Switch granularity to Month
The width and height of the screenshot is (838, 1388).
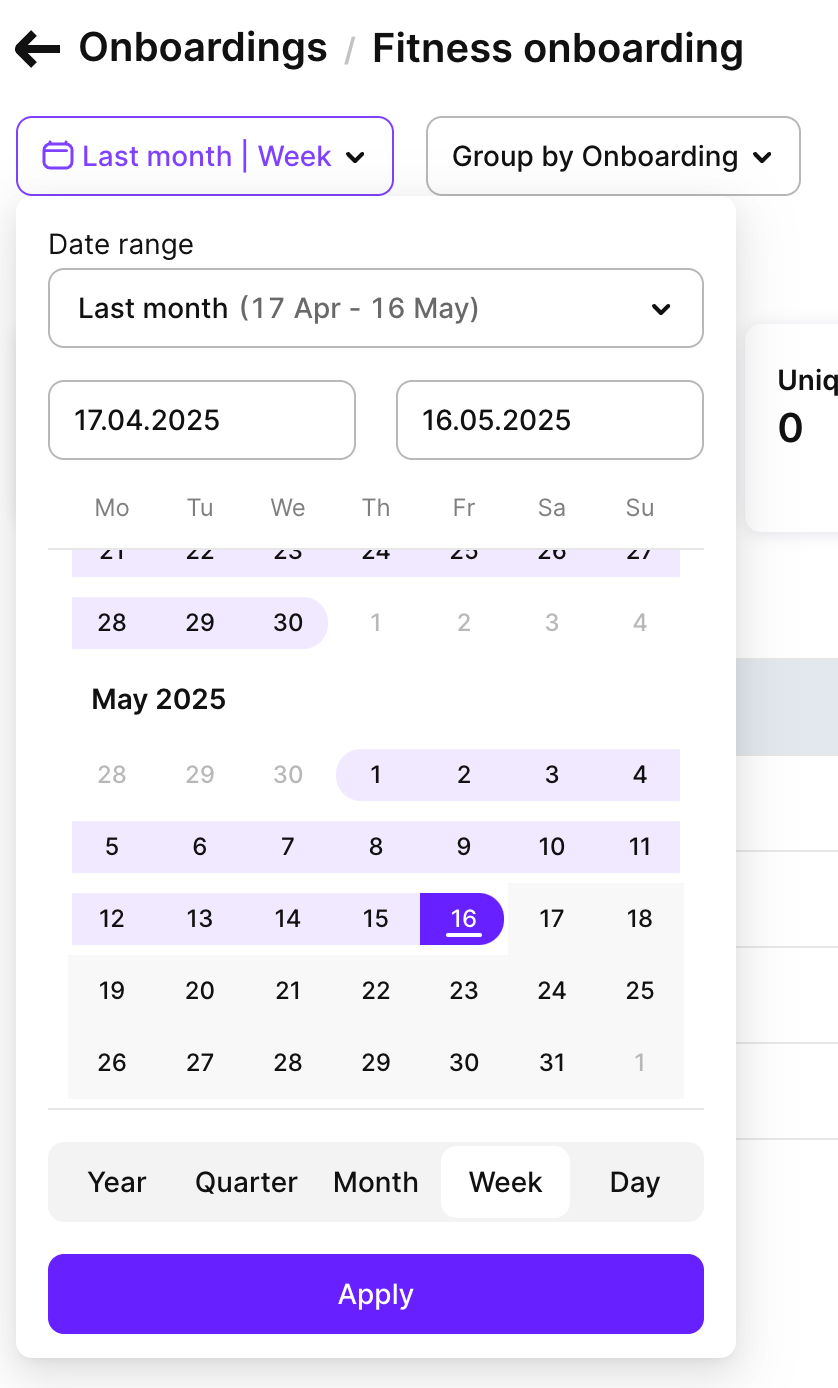coord(375,1182)
